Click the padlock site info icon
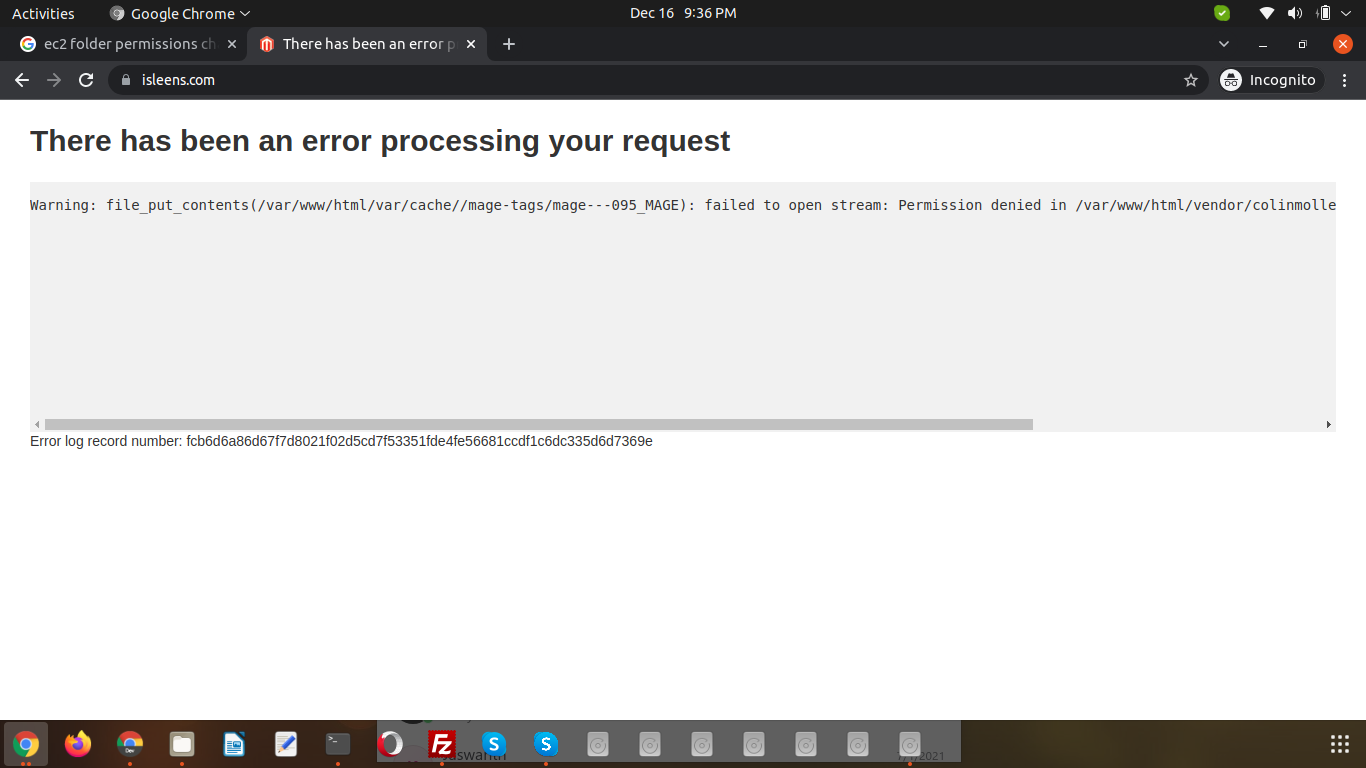This screenshot has height=768, width=1366. (125, 80)
